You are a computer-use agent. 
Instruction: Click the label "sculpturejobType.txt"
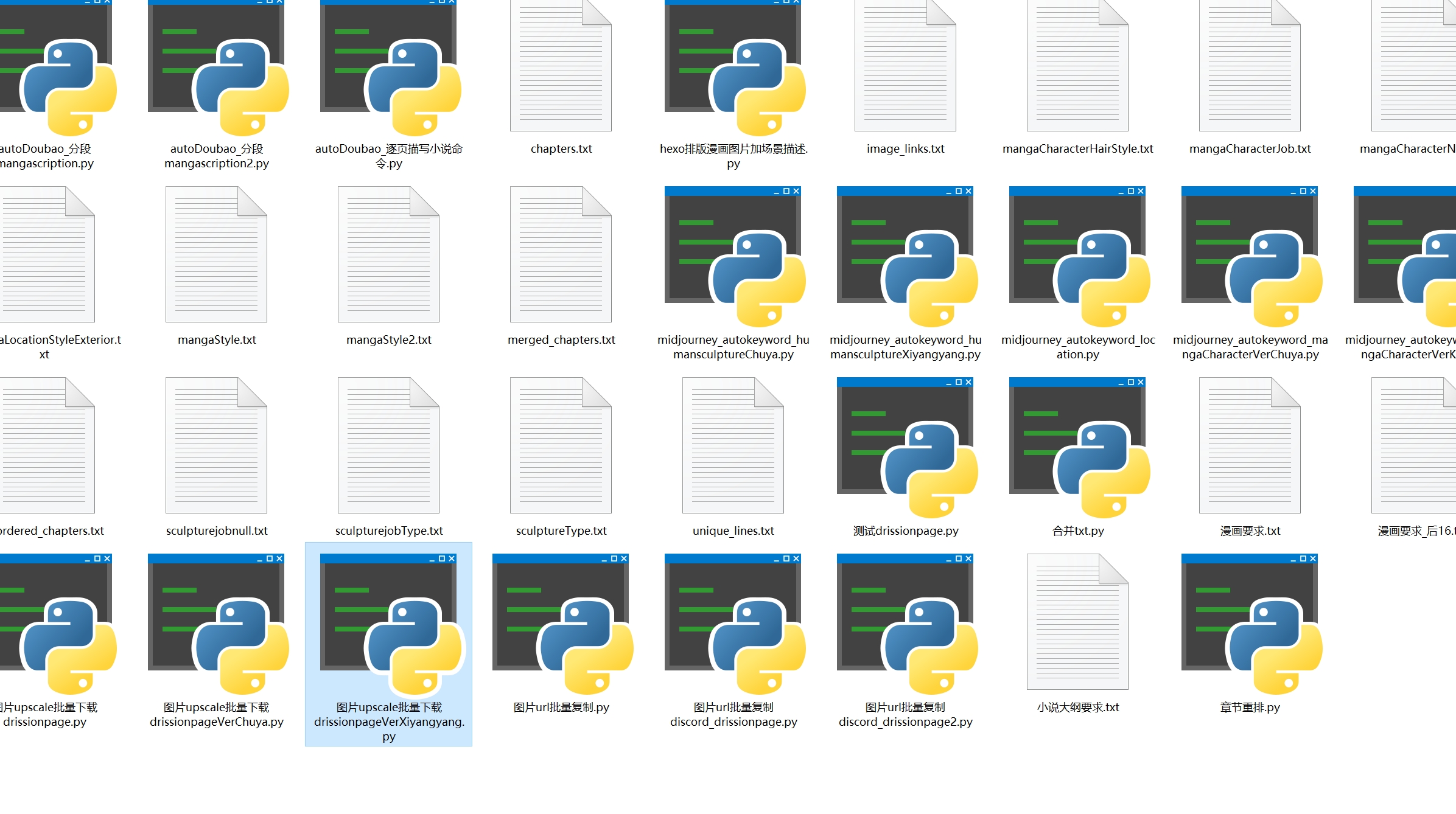(389, 531)
